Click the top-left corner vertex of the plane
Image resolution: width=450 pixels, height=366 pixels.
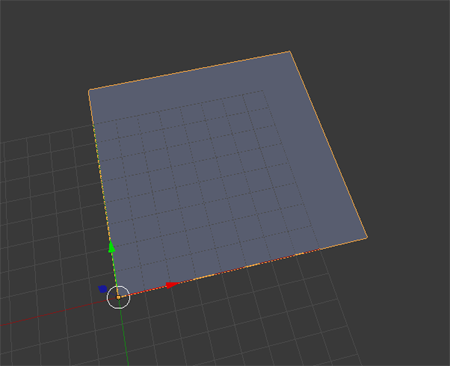[x=89, y=90]
